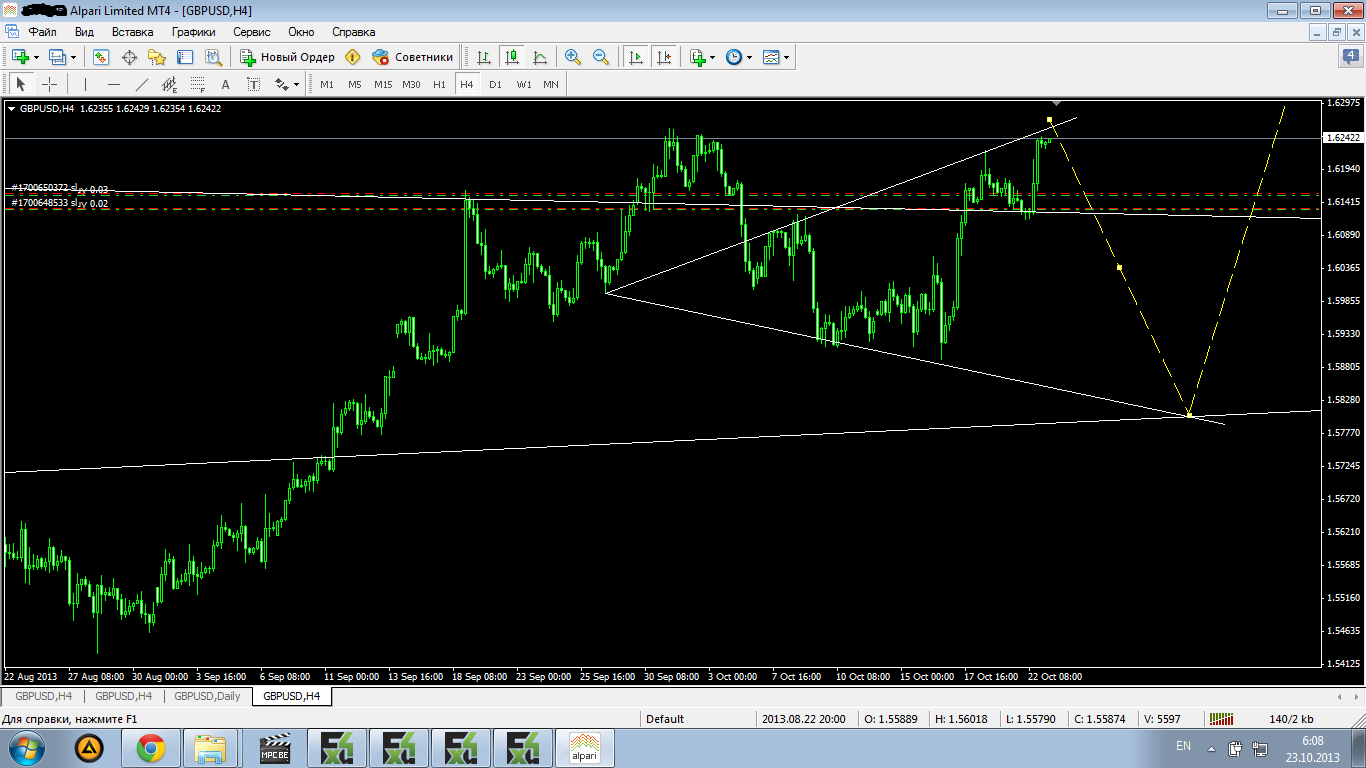Set timeframe to MN
Viewport: 1366px width, 768px height.
[x=551, y=84]
